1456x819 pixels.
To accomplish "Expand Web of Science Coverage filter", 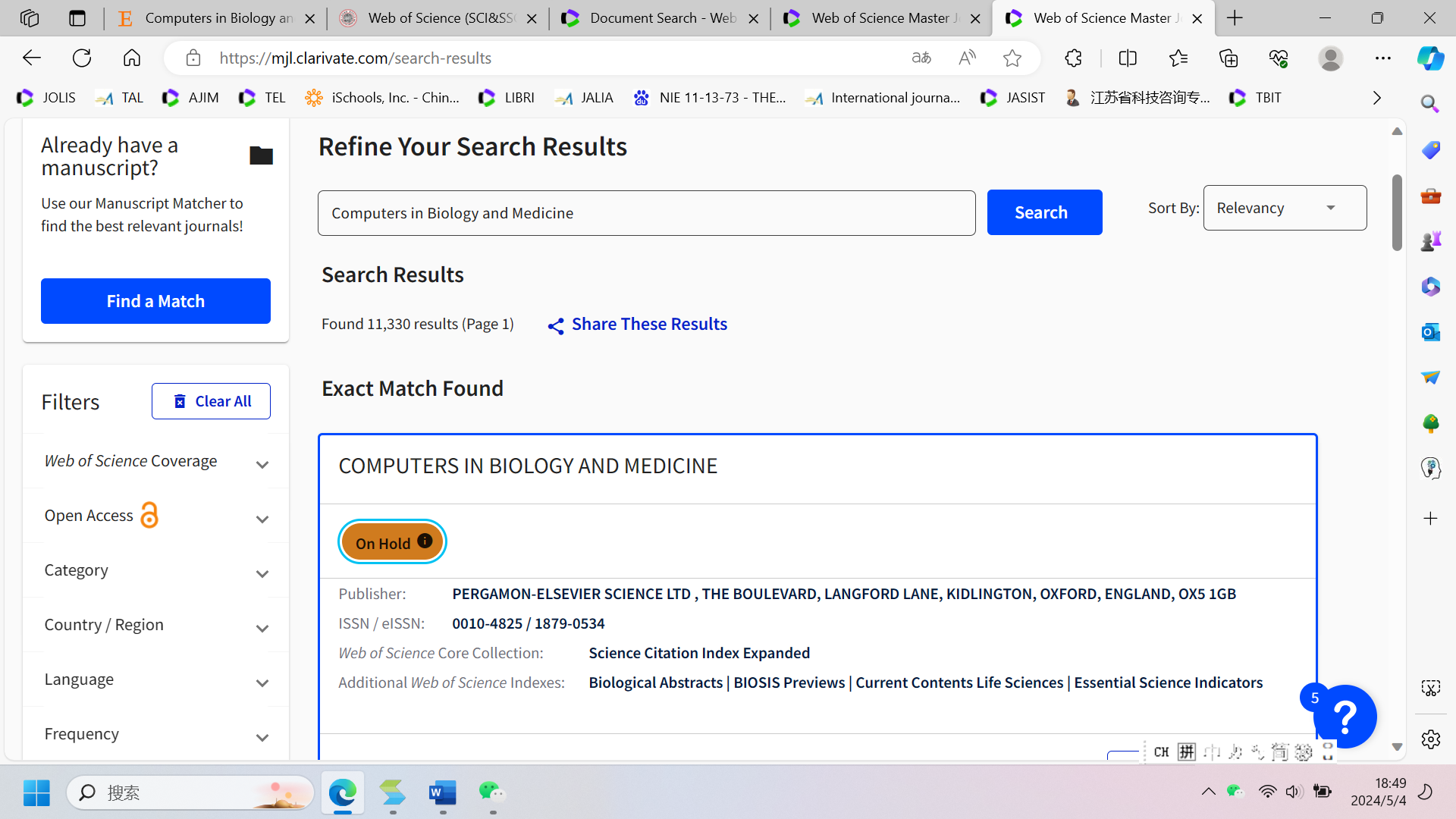I will [155, 462].
